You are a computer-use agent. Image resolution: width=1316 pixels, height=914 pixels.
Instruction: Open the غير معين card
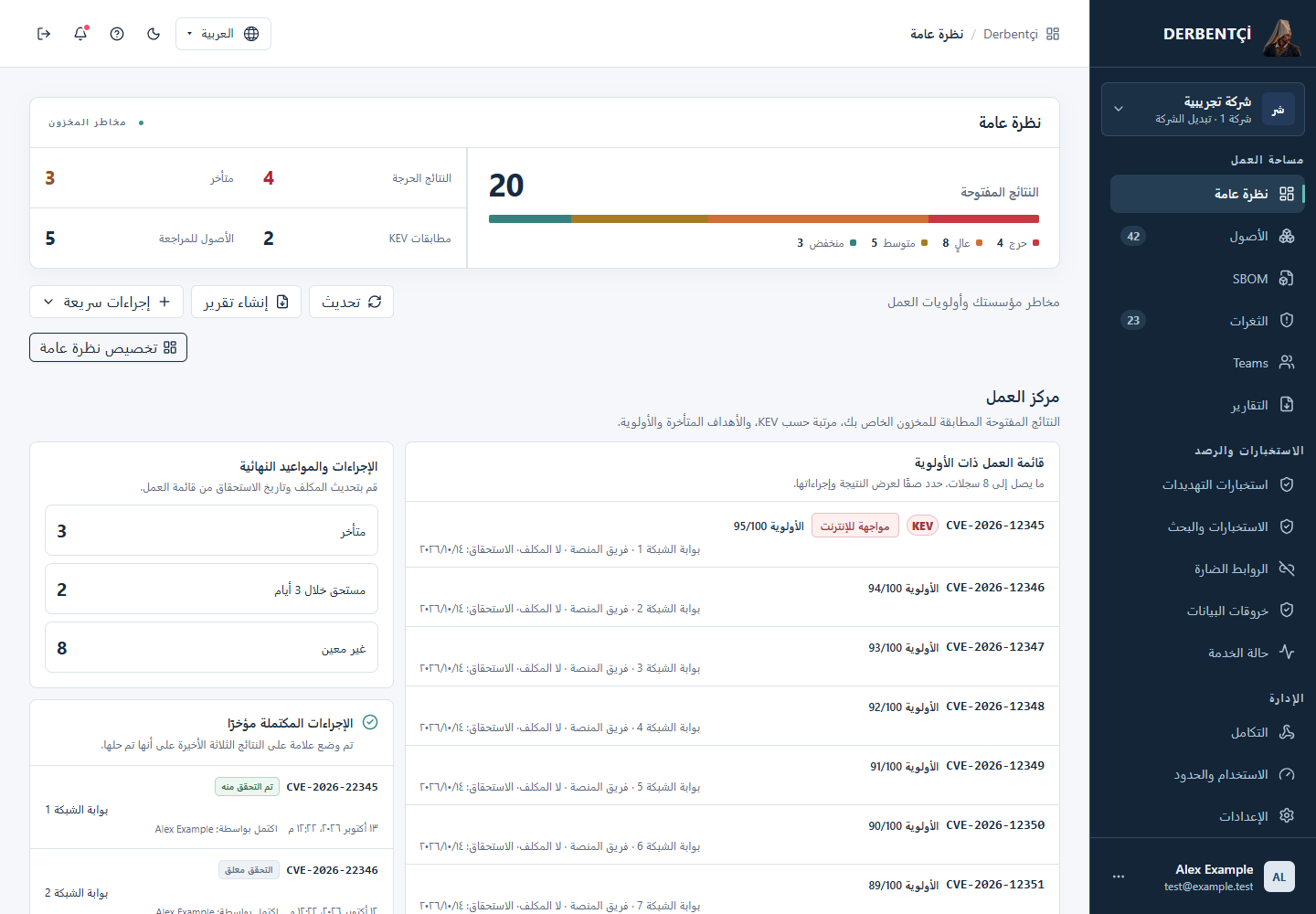pyautogui.click(x=211, y=648)
